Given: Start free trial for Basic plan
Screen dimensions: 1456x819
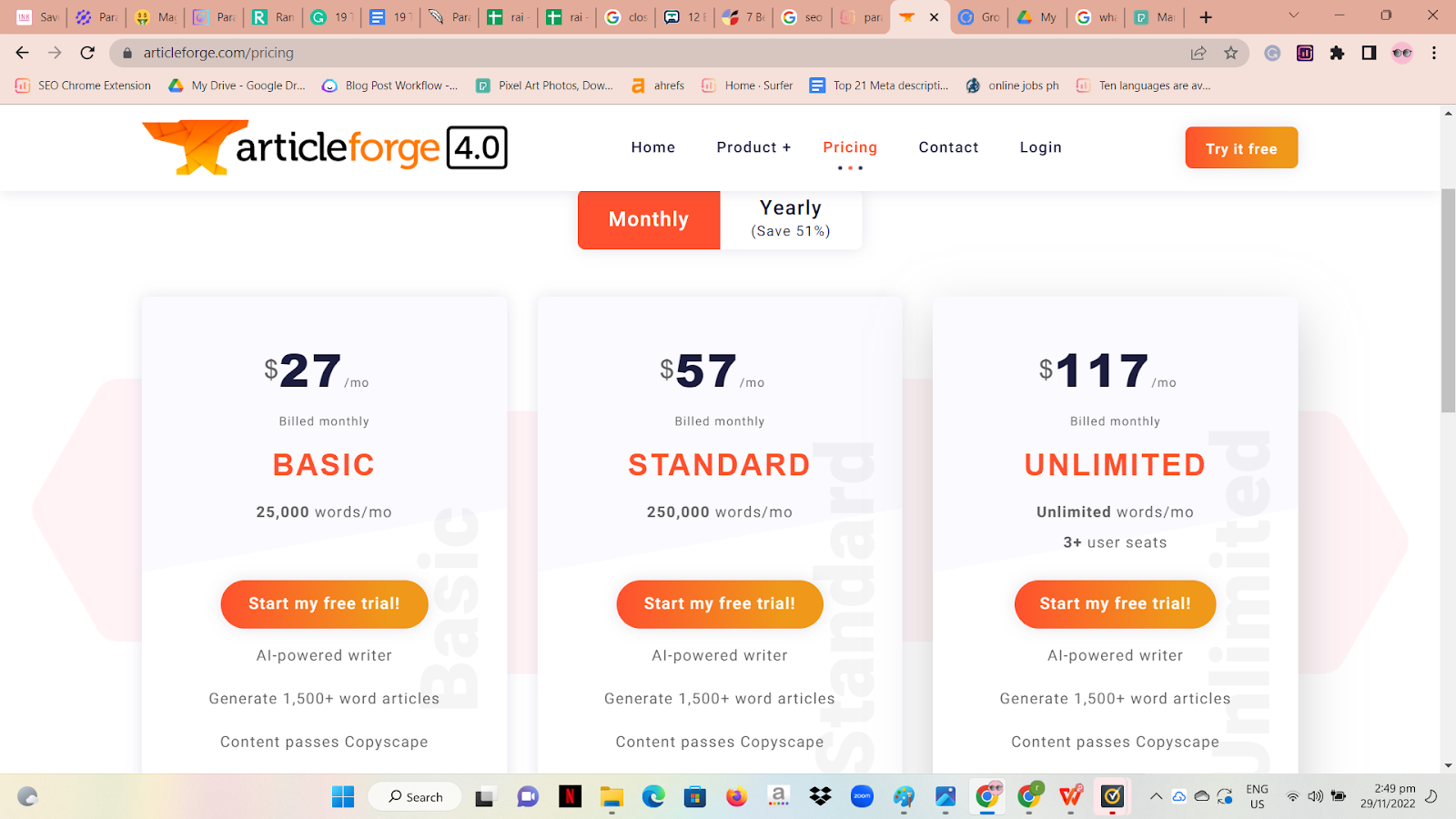Looking at the screenshot, I should click(324, 604).
